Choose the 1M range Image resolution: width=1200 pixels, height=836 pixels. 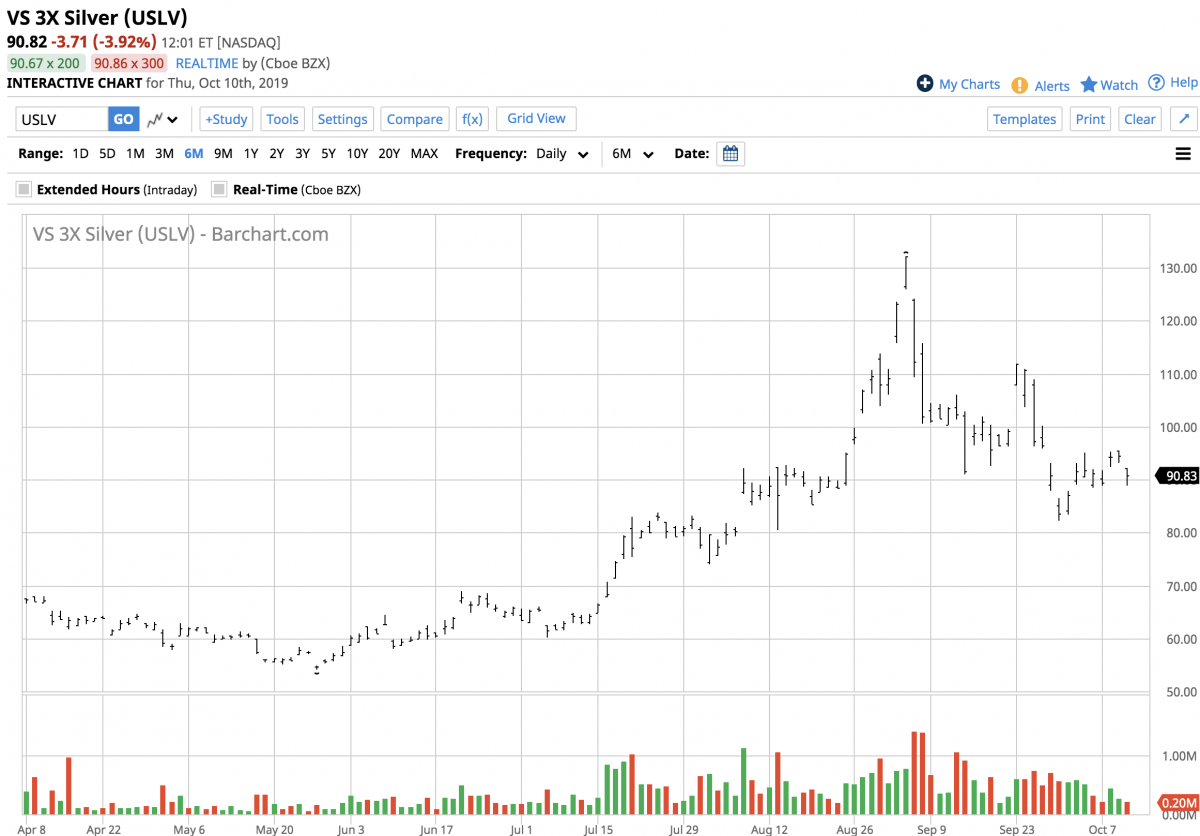click(135, 154)
